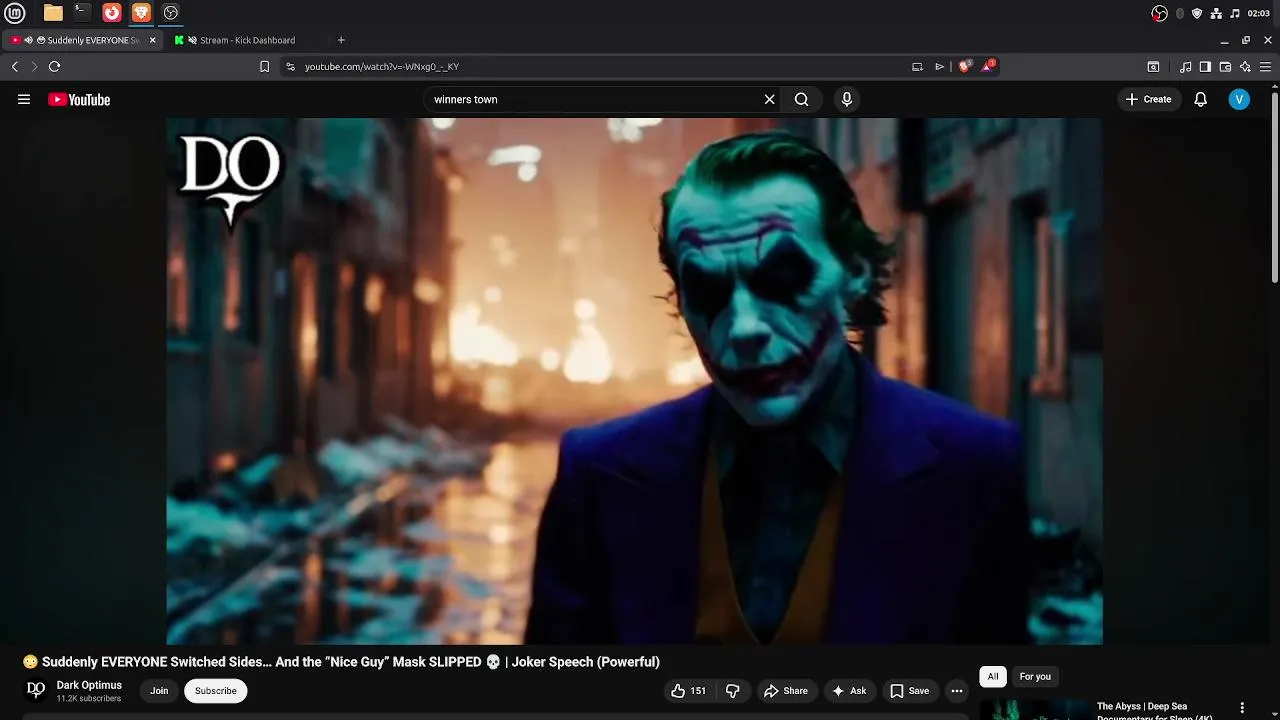This screenshot has height=720, width=1280.
Task: Open a new browser tab
Action: (x=341, y=40)
